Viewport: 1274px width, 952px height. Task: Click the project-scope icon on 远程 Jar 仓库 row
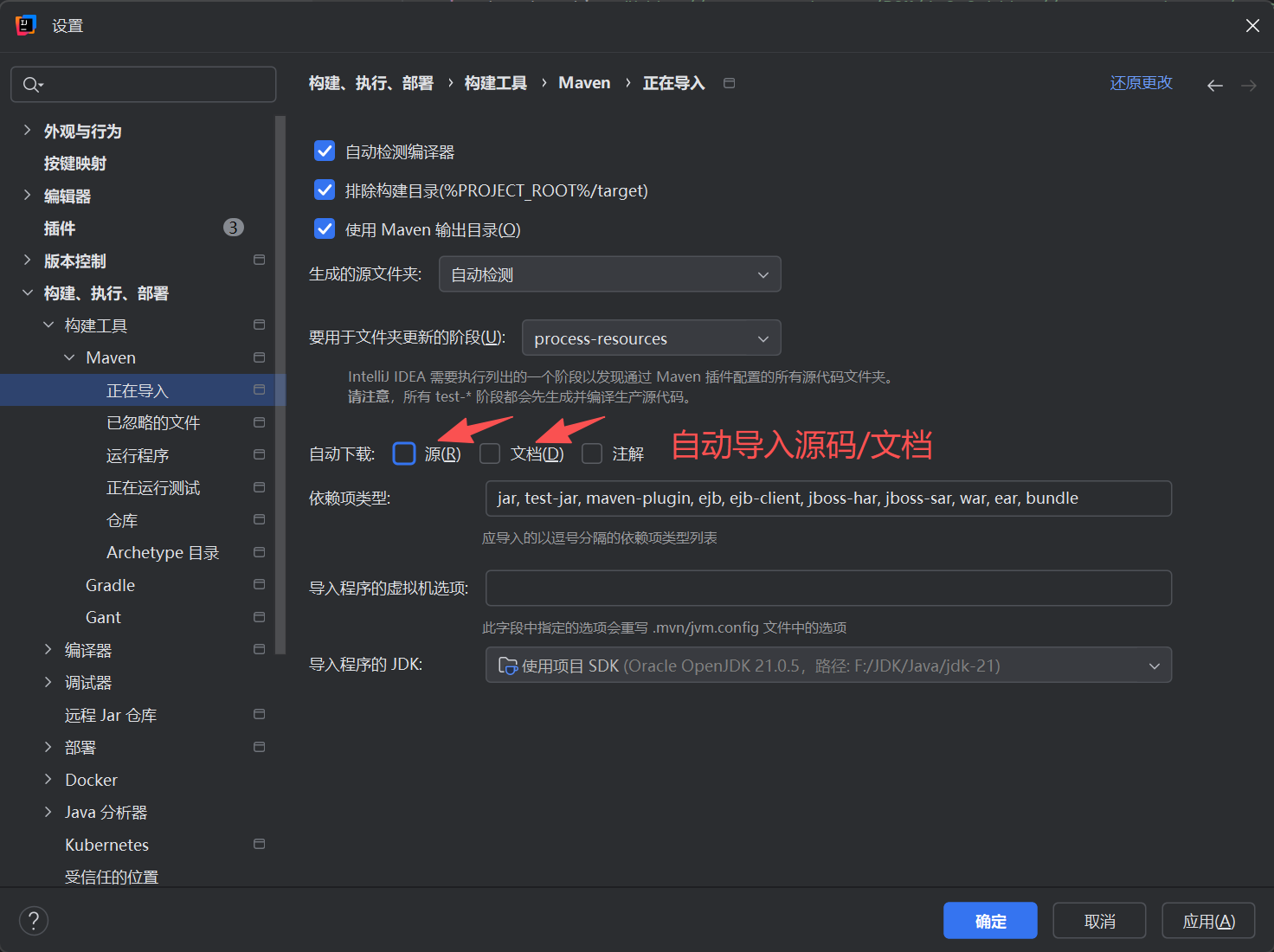(x=259, y=714)
